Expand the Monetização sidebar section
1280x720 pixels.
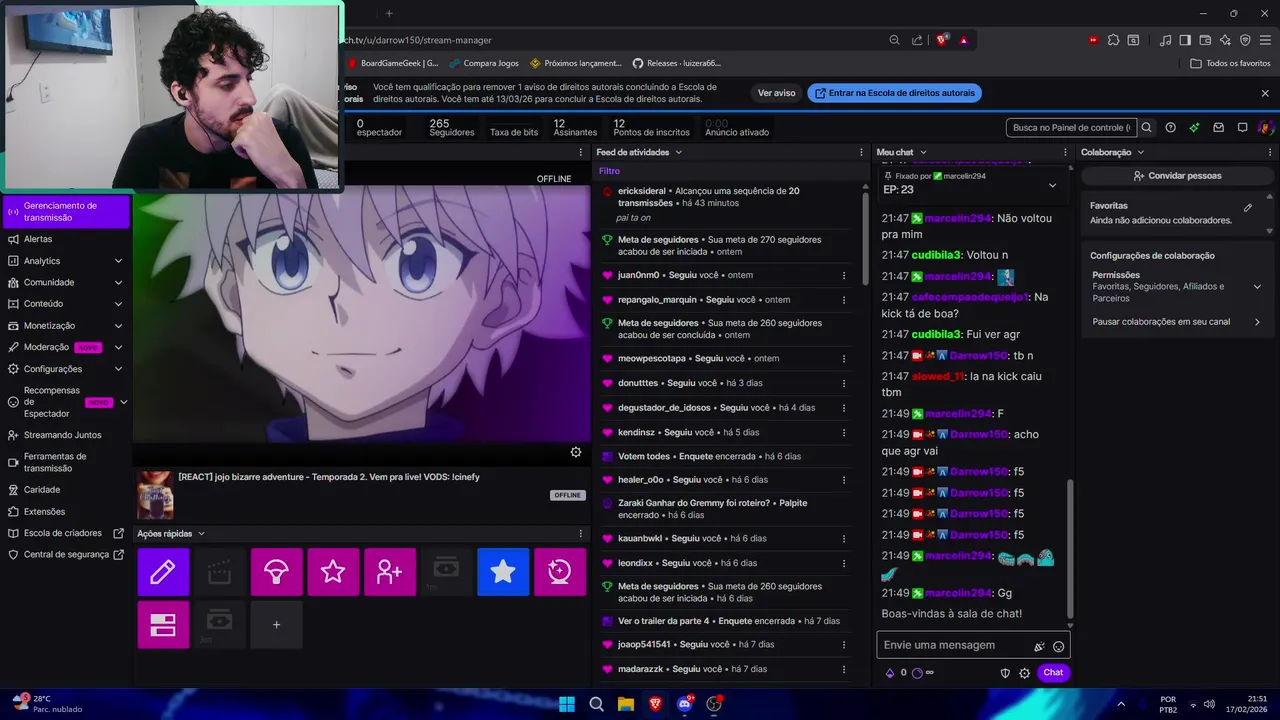[x=118, y=326]
